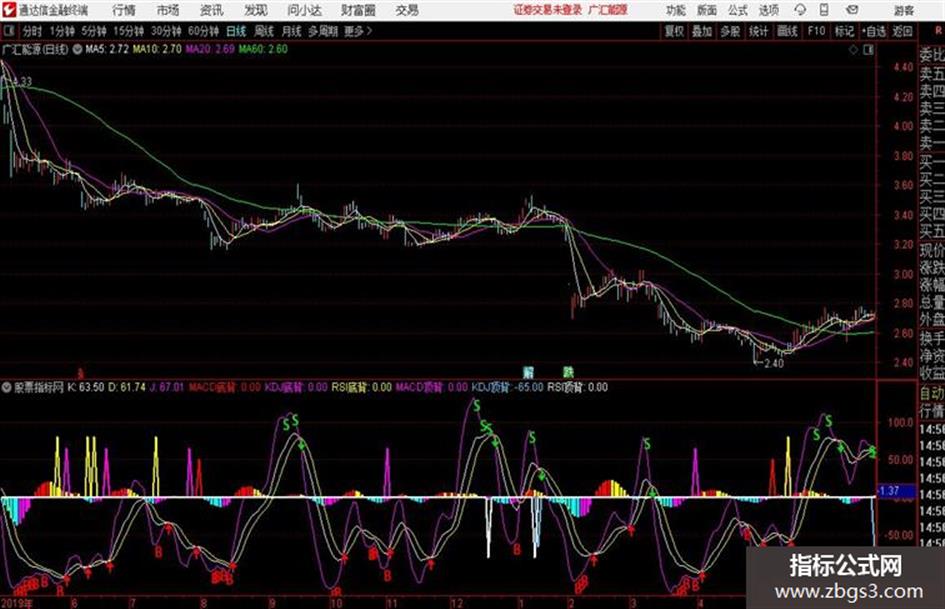Screen dimensions: 945x609
Task: Open the 资讯 menu
Action: pos(212,10)
